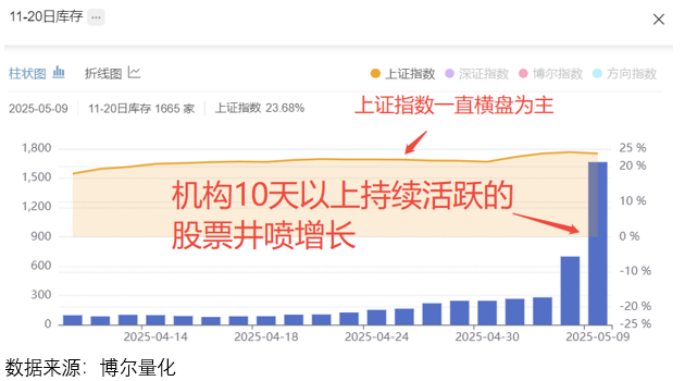Click the orange 上证指数 legend dot
The height and width of the screenshot is (381, 685).
(x=375, y=73)
